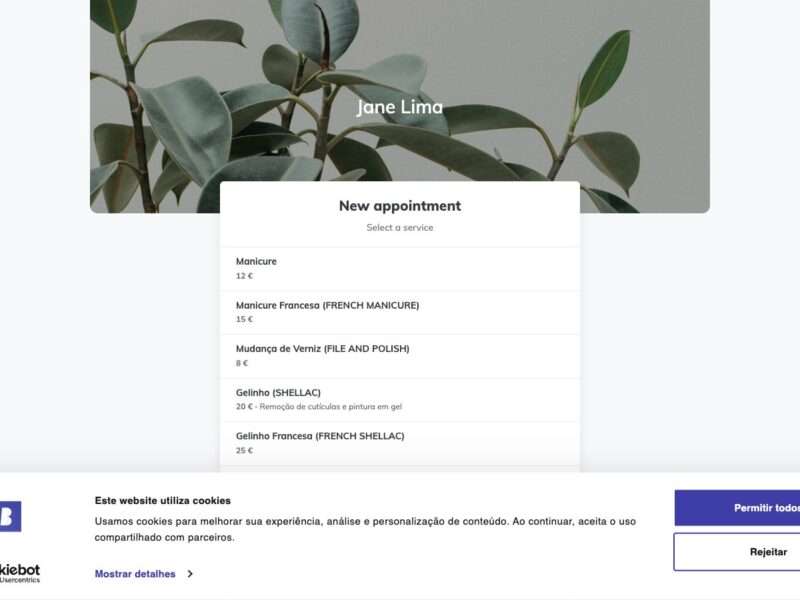Viewport: 800px width, 600px height.
Task: Open the Mostrar detalhes link
Action: click(x=135, y=574)
